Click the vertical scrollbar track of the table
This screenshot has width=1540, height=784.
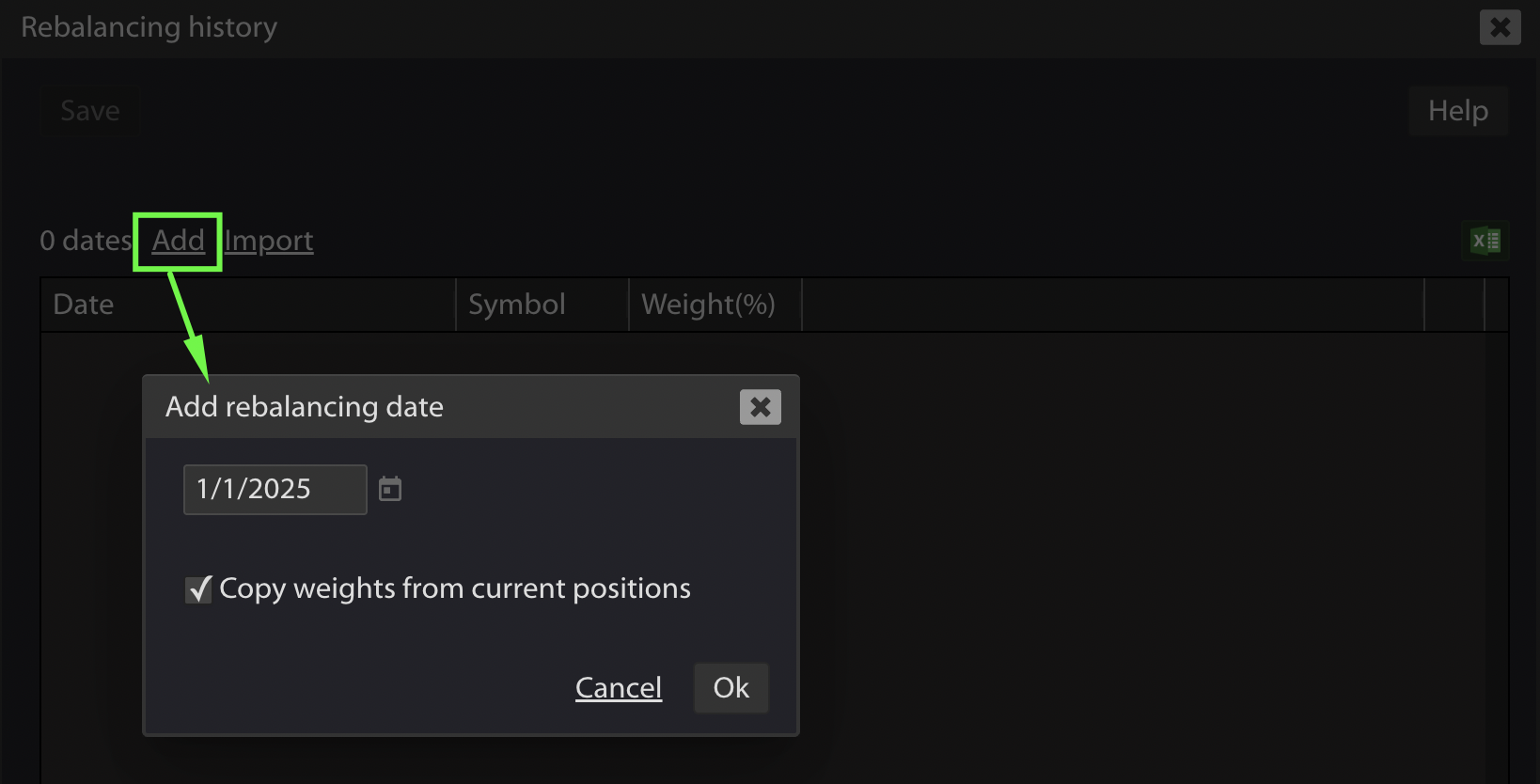click(1497, 555)
